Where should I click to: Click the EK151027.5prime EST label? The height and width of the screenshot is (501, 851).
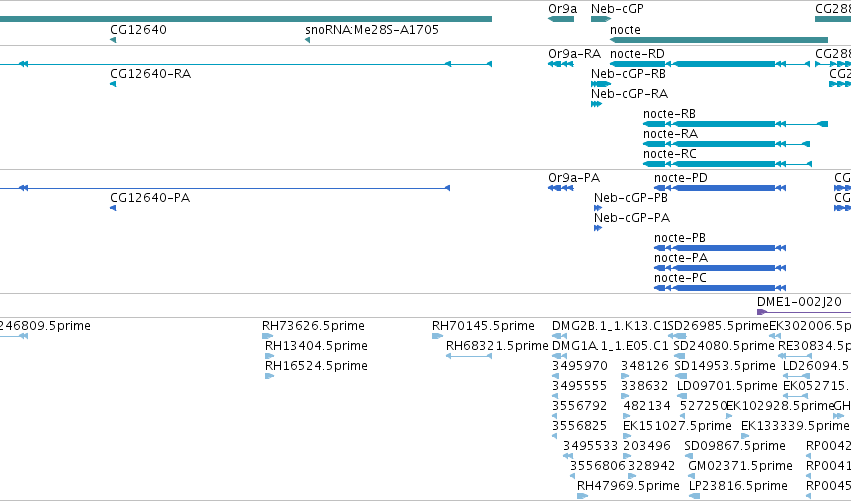click(x=677, y=427)
